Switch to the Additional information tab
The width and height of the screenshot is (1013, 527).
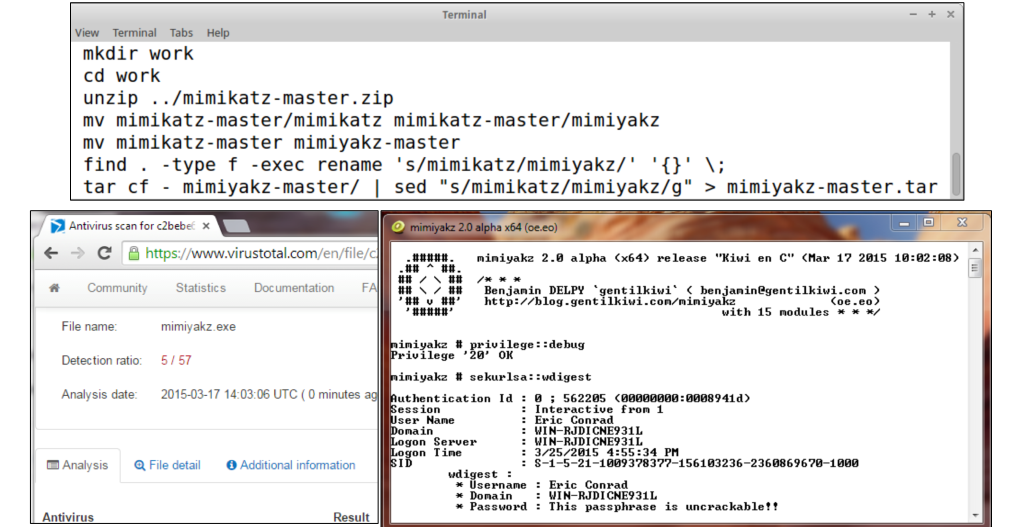click(291, 465)
